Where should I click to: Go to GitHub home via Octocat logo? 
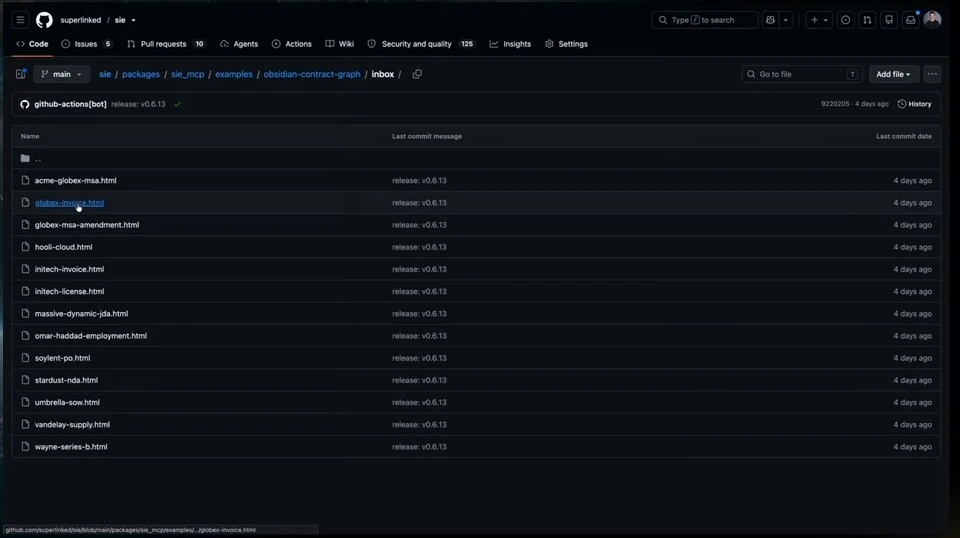(44, 20)
